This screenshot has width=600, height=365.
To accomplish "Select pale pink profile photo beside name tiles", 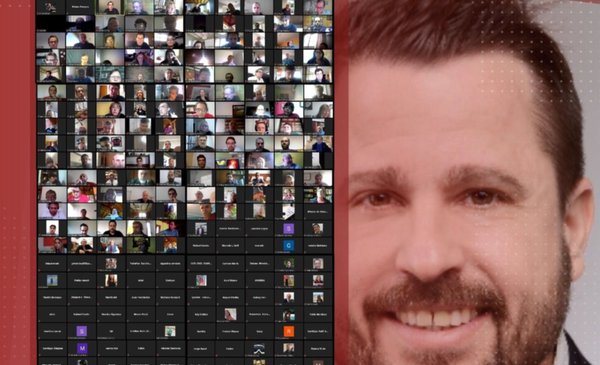I will pyautogui.click(x=230, y=314).
